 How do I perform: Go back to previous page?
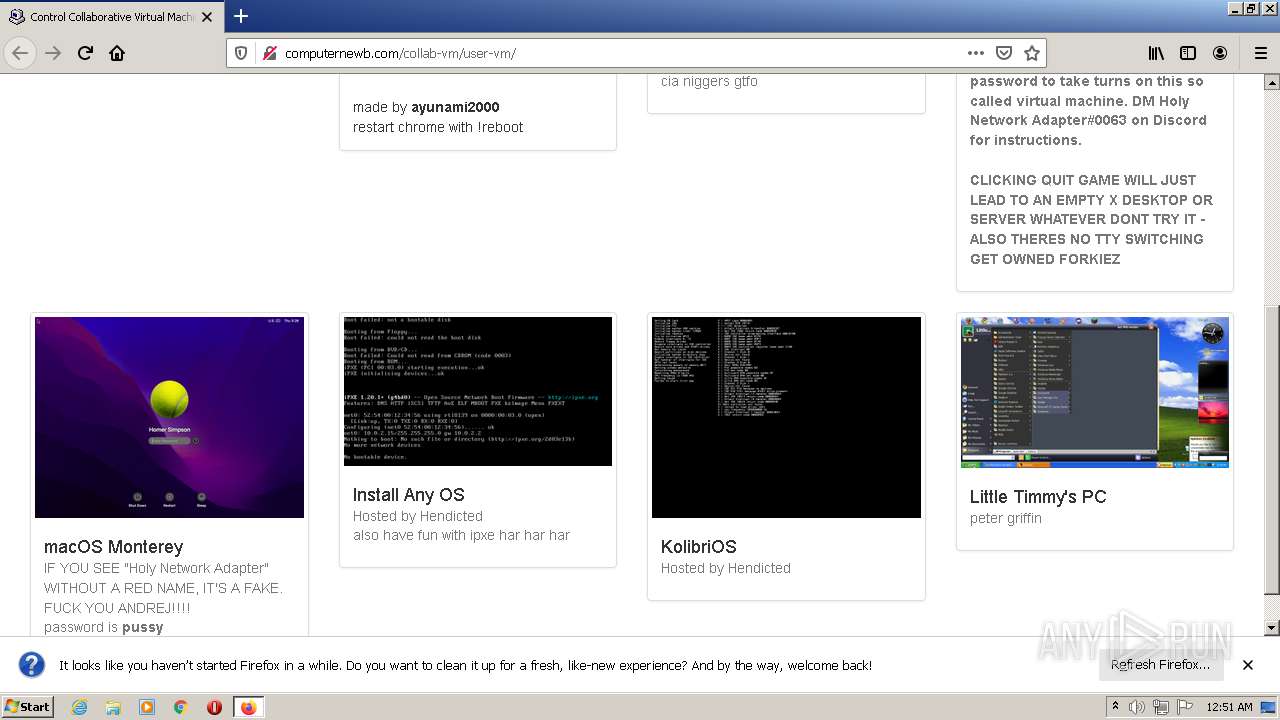[20, 53]
